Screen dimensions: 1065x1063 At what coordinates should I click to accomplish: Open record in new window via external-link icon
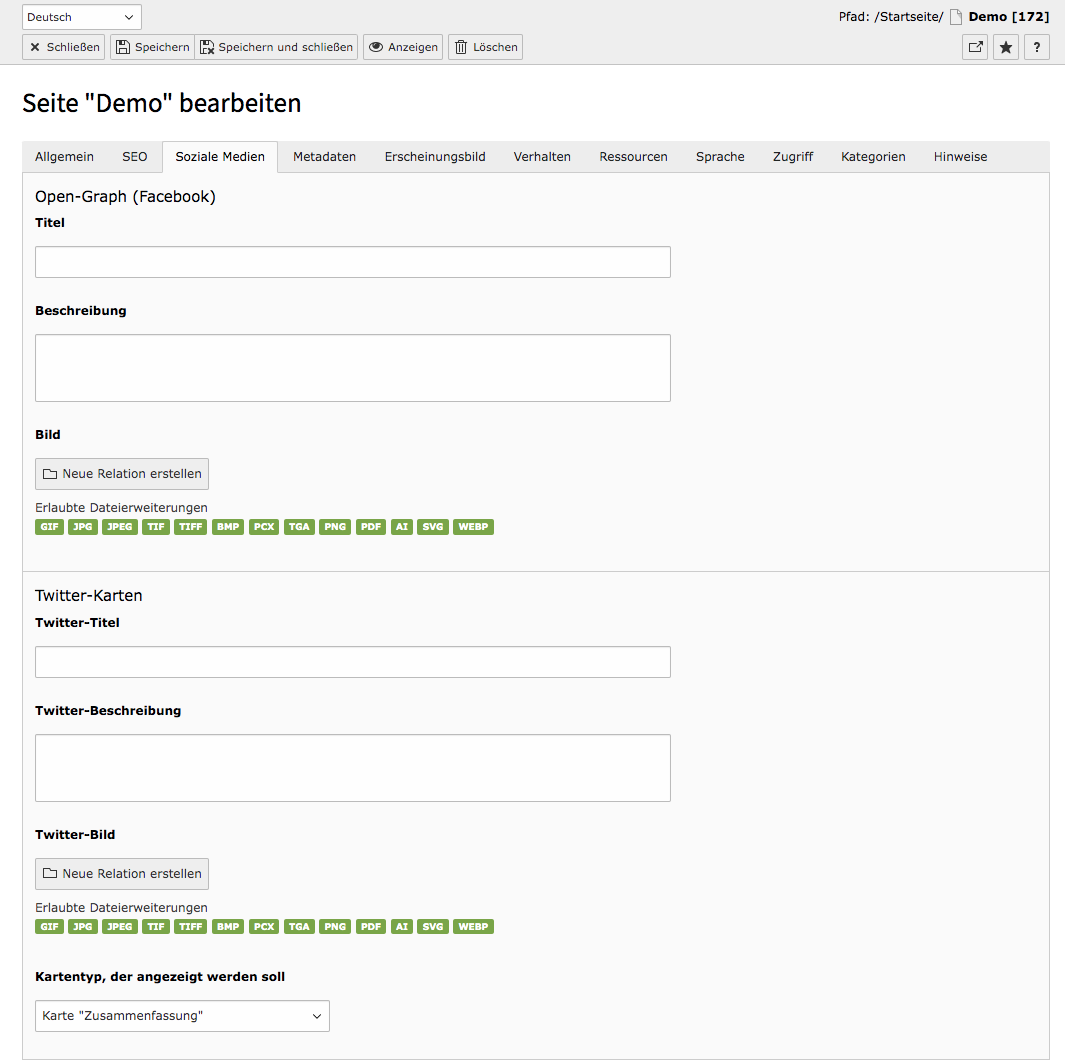(x=975, y=47)
